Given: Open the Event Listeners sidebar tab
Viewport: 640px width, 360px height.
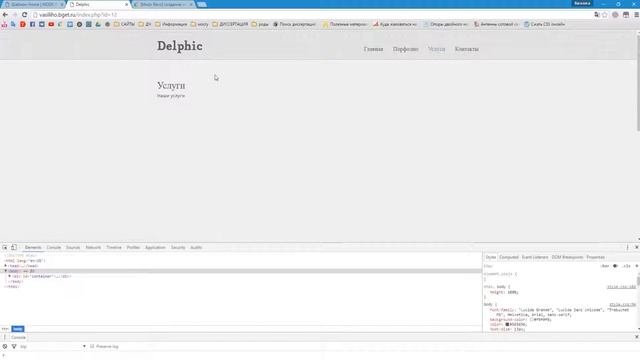Looking at the screenshot, I should point(535,257).
